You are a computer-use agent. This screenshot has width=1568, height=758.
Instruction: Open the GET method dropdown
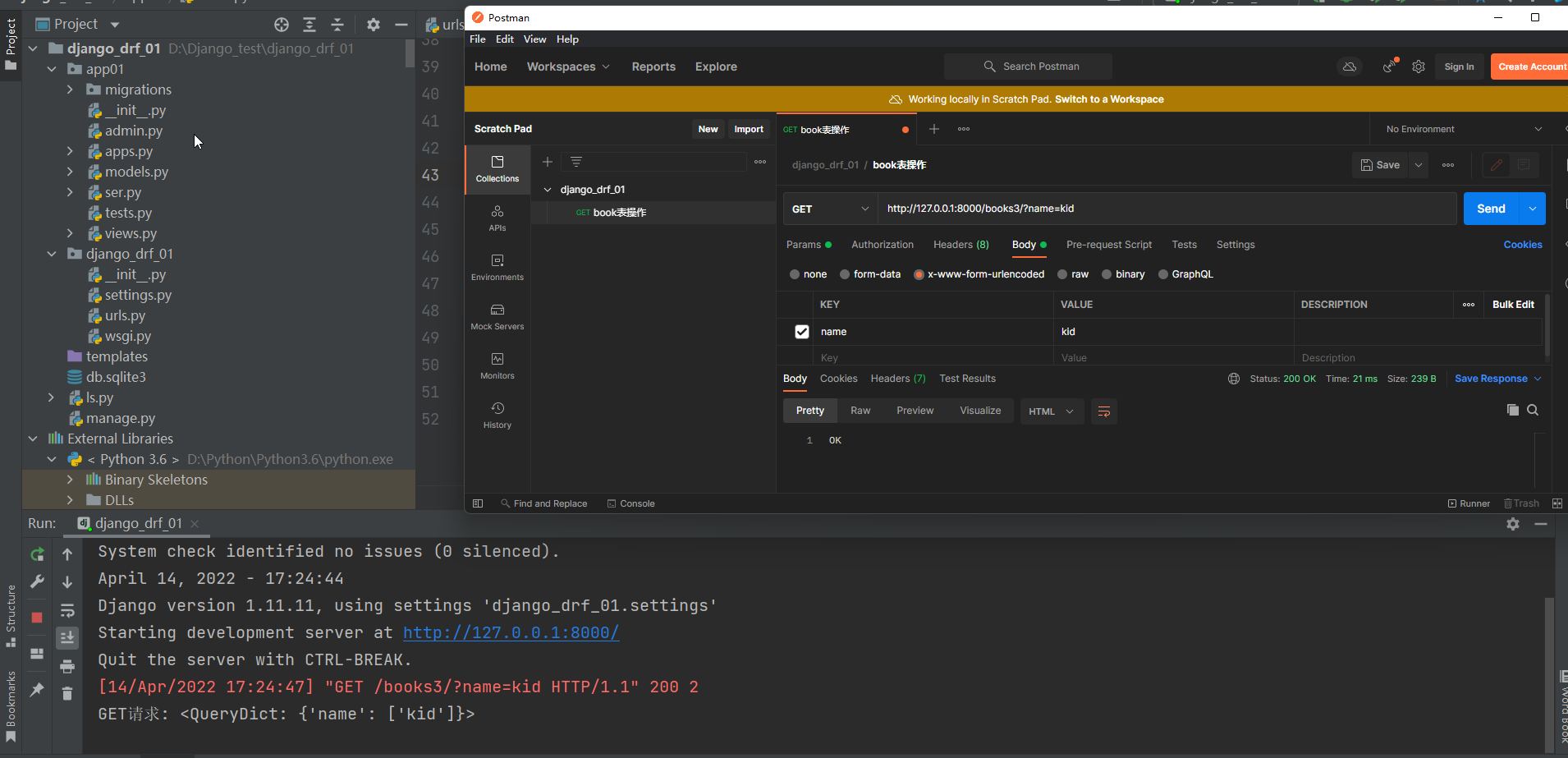(x=830, y=209)
